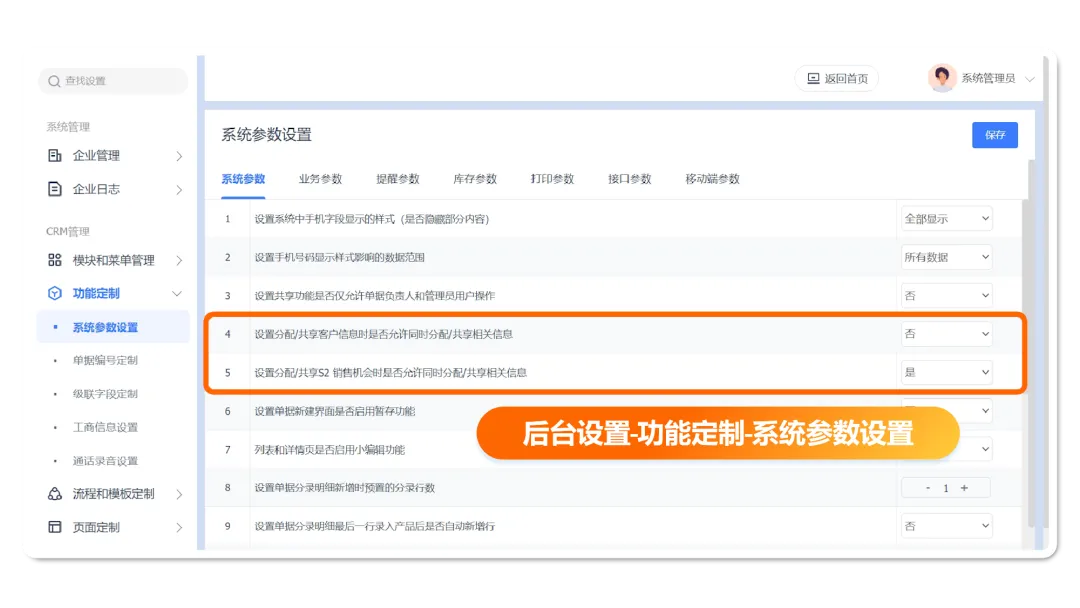1080x608 pixels.
Task: Click the 流程和模板定制 icon
Action: click(x=55, y=494)
